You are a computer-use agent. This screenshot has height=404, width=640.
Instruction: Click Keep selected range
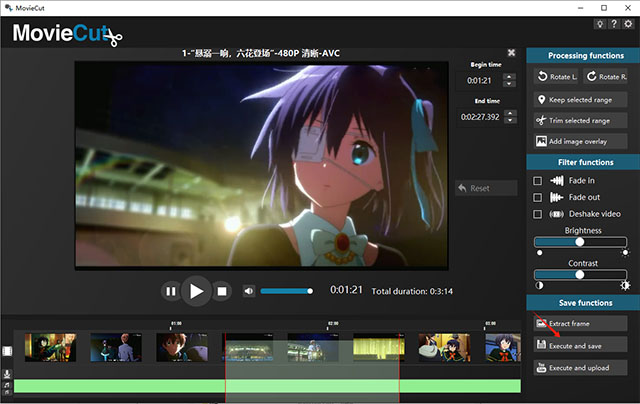(x=581, y=99)
